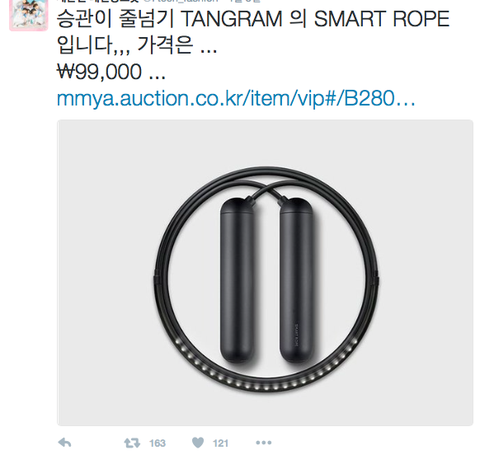
Task: Click the reply arrow icon
Action: point(65,443)
